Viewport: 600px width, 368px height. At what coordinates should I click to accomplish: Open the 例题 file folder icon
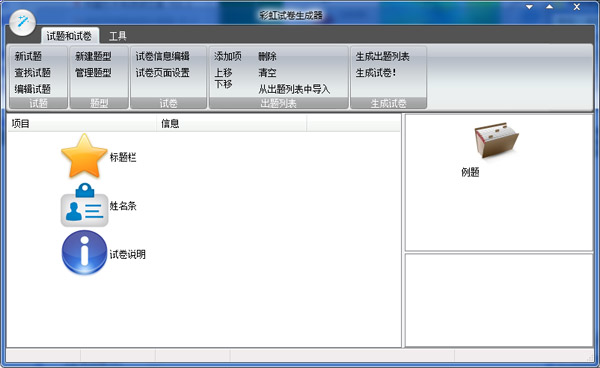point(497,140)
